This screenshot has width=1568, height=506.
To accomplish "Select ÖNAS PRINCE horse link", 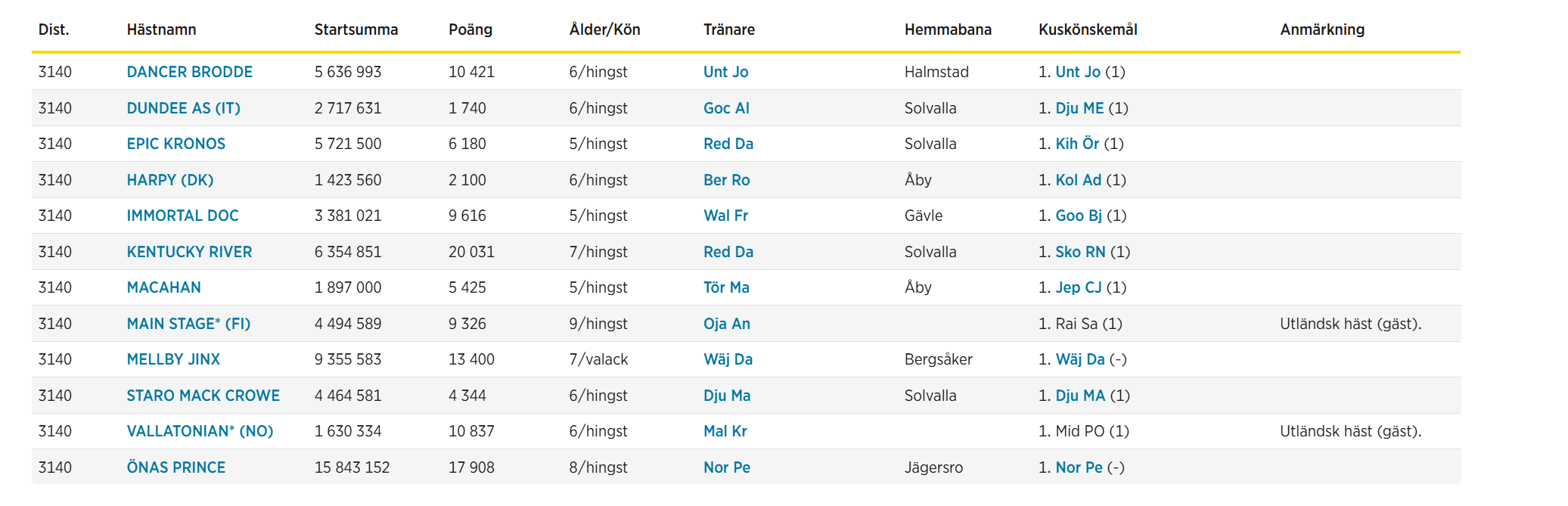I will [x=175, y=467].
